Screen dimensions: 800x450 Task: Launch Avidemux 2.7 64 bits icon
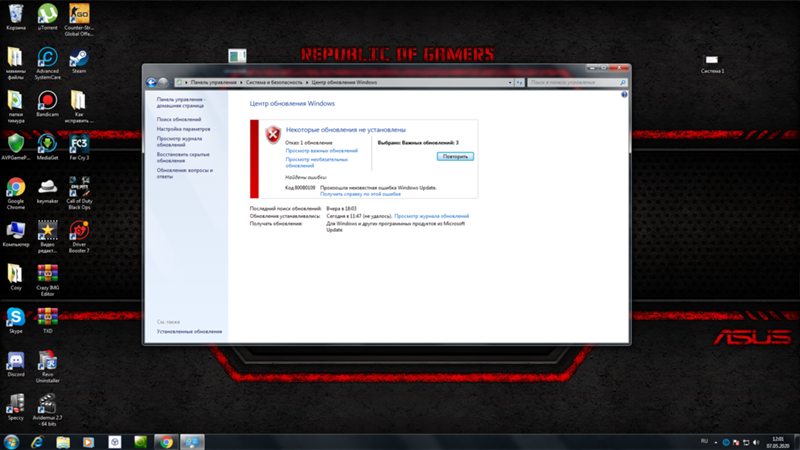pos(47,410)
